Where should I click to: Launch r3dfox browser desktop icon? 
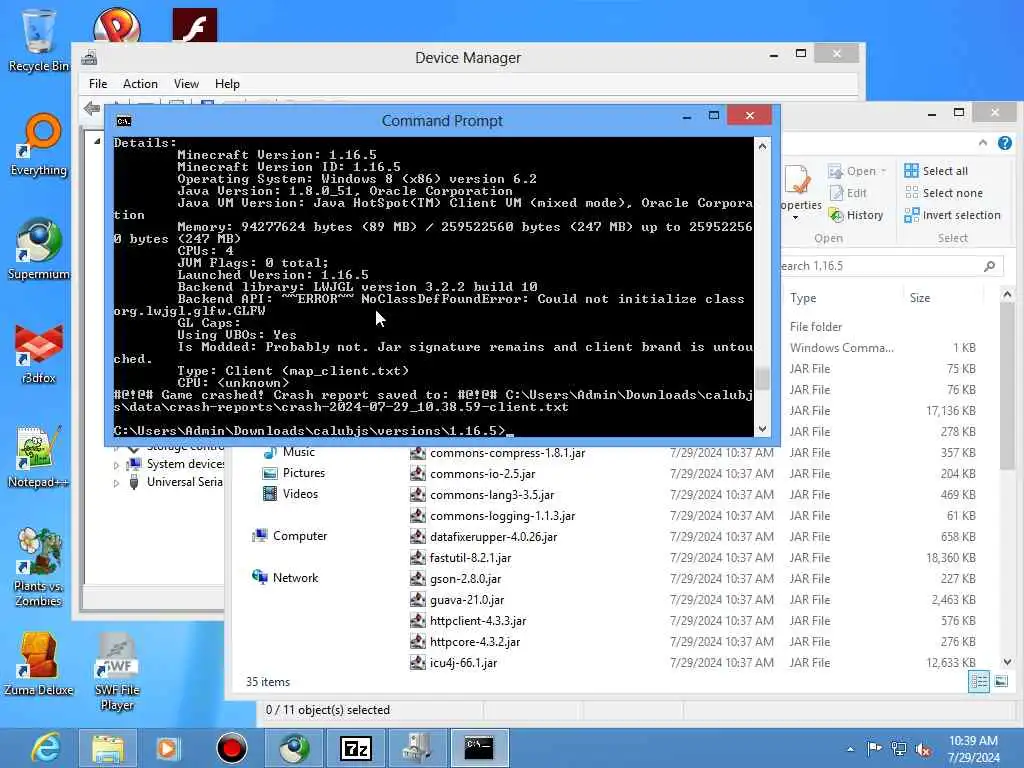point(39,353)
